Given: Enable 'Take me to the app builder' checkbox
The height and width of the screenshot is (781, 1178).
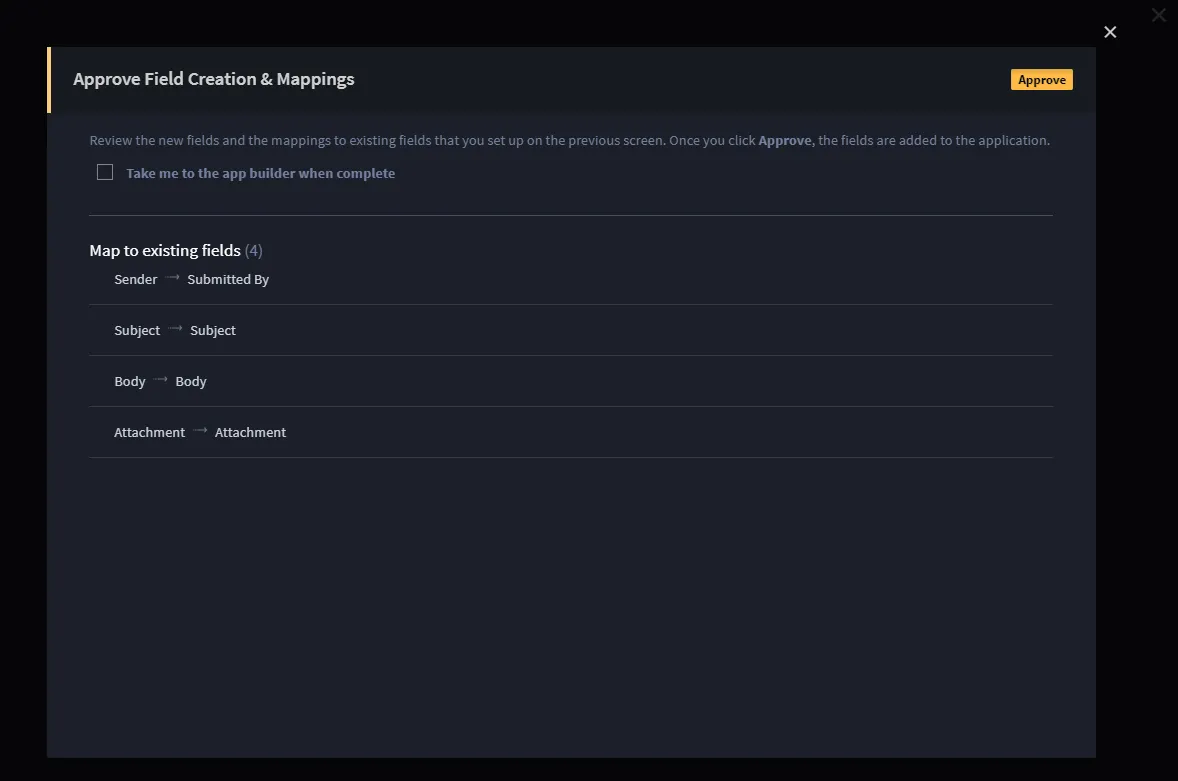Looking at the screenshot, I should [x=105, y=173].
